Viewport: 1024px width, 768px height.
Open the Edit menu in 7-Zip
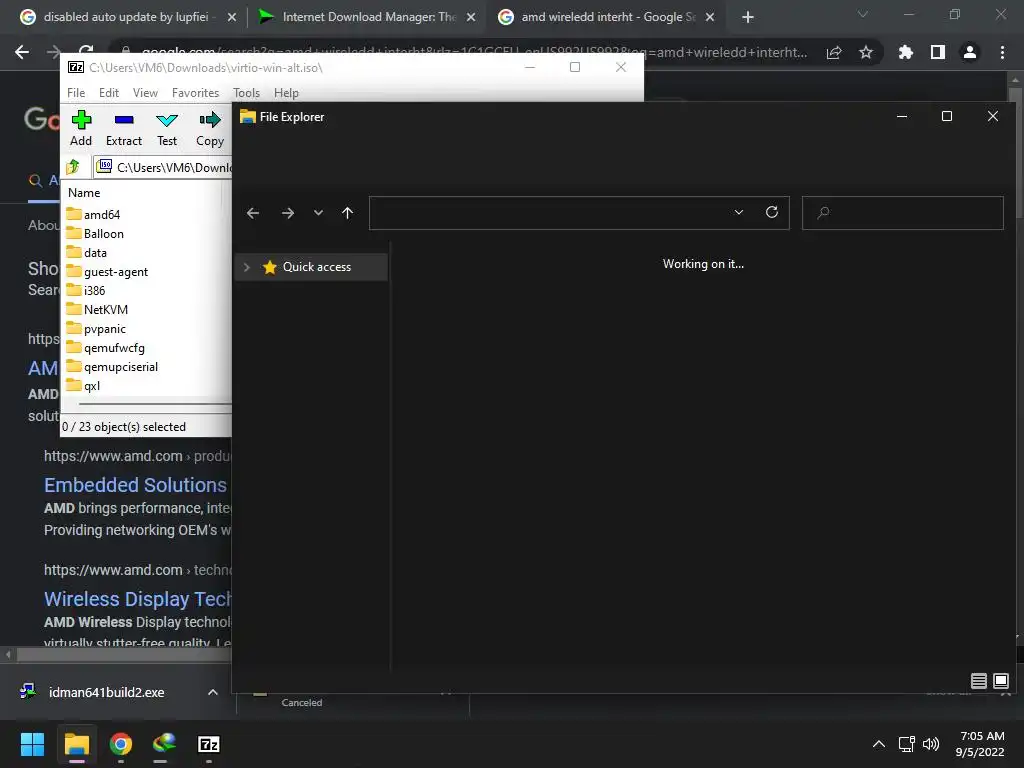tap(108, 93)
